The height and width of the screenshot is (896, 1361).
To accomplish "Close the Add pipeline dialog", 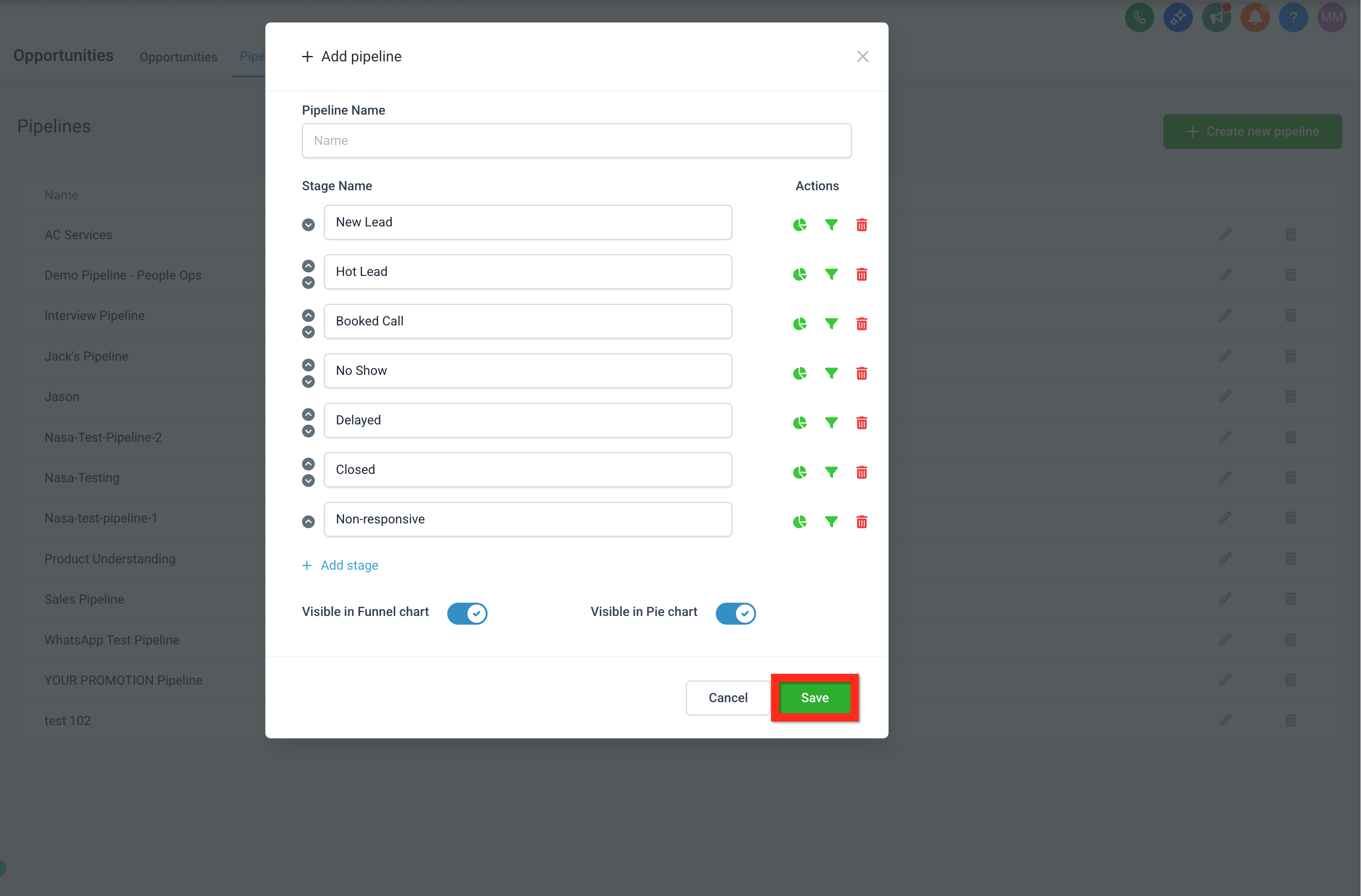I will pos(862,57).
